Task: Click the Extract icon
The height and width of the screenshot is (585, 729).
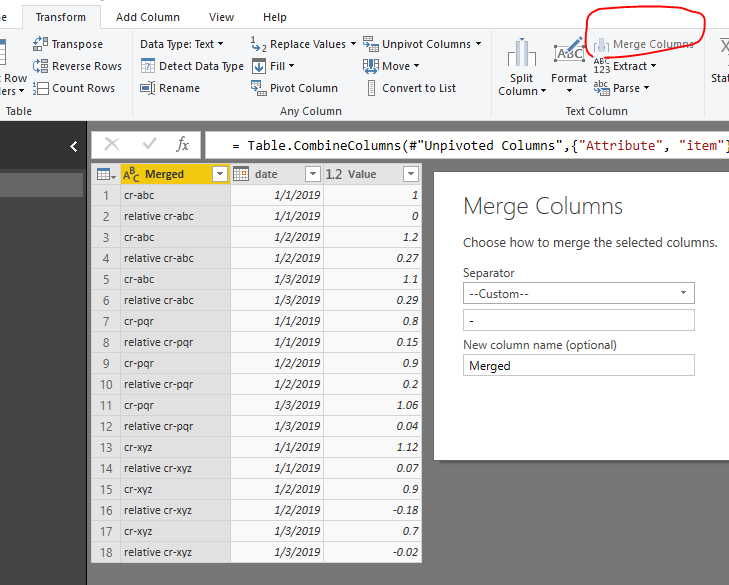Action: tap(602, 66)
